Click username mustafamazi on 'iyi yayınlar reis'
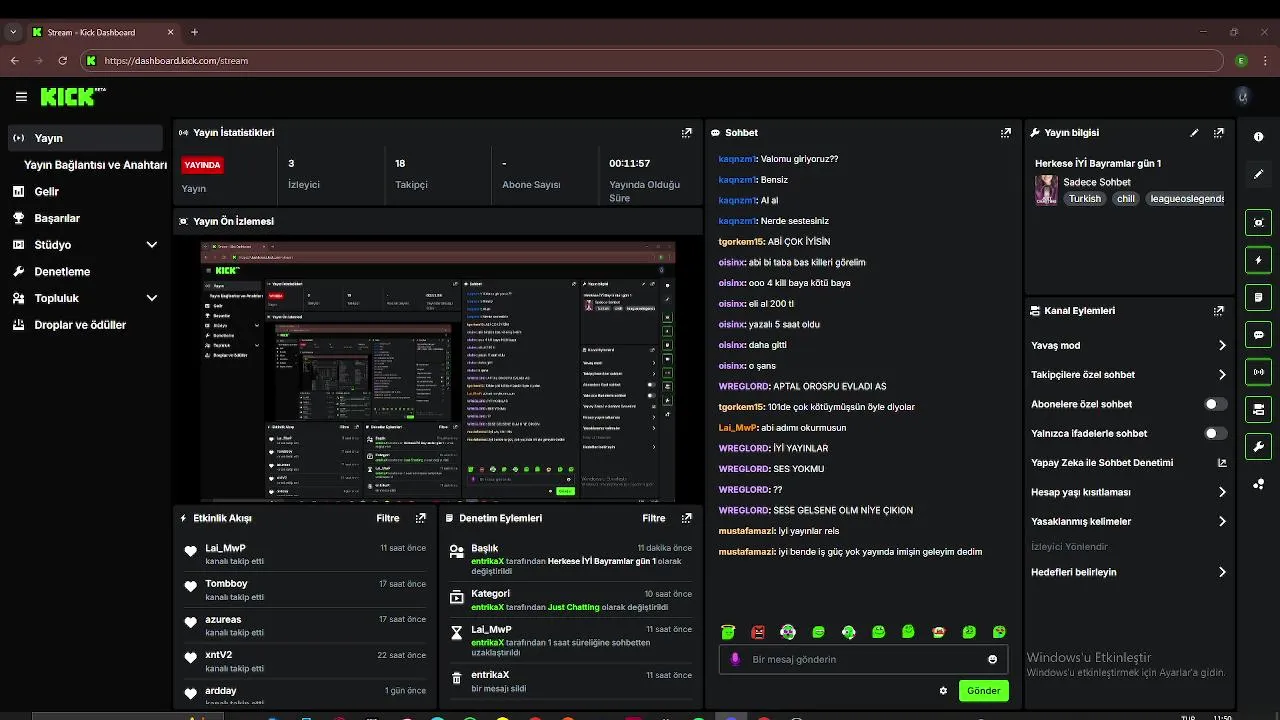The width and height of the screenshot is (1280, 720). (x=746, y=531)
